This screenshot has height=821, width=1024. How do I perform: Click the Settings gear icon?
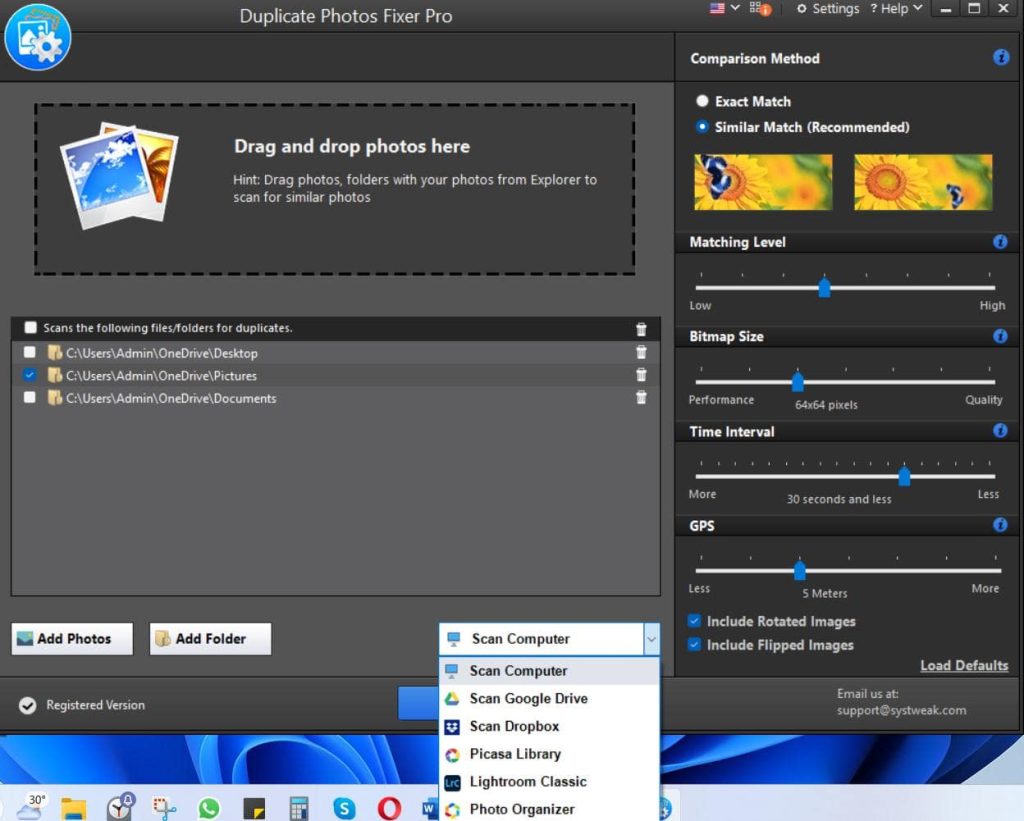pyautogui.click(x=801, y=8)
